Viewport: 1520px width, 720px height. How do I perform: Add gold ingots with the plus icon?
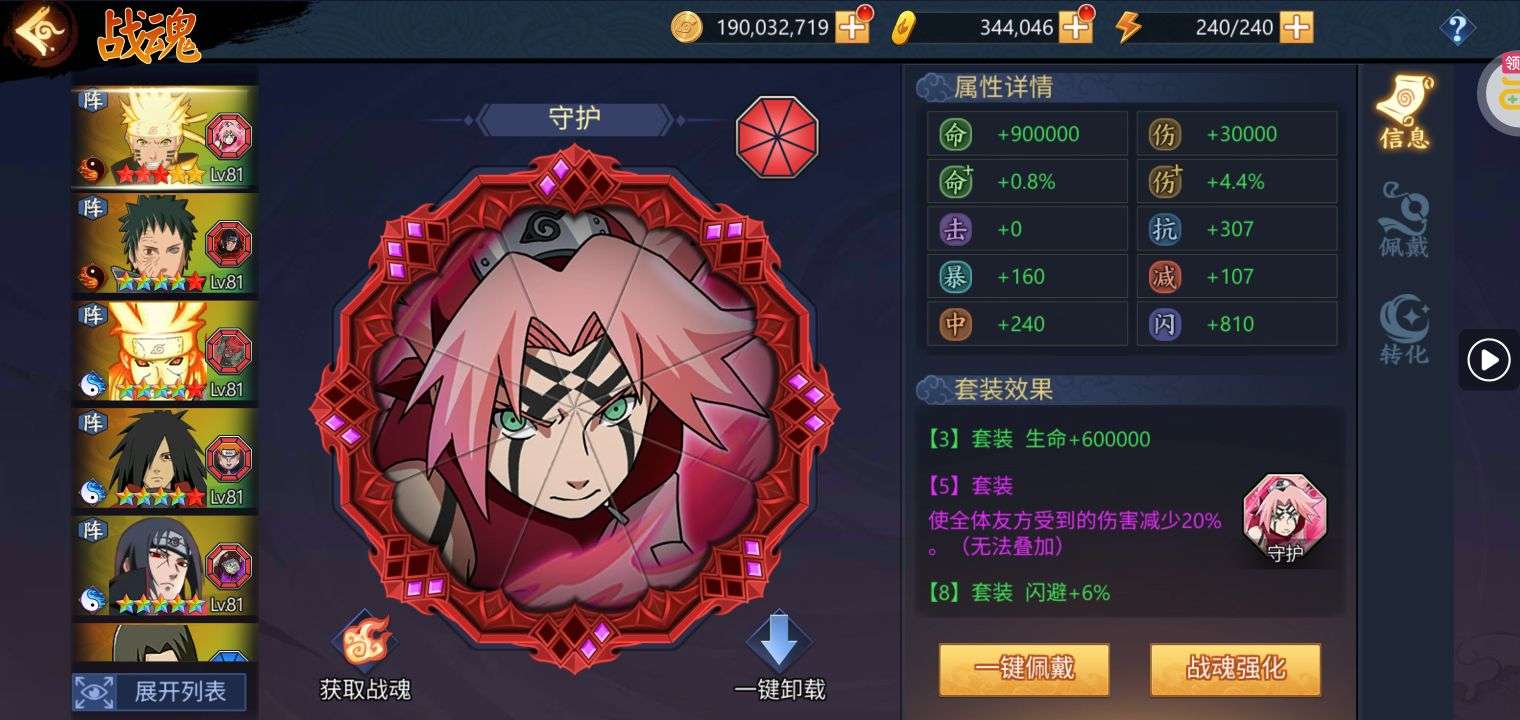point(1075,27)
